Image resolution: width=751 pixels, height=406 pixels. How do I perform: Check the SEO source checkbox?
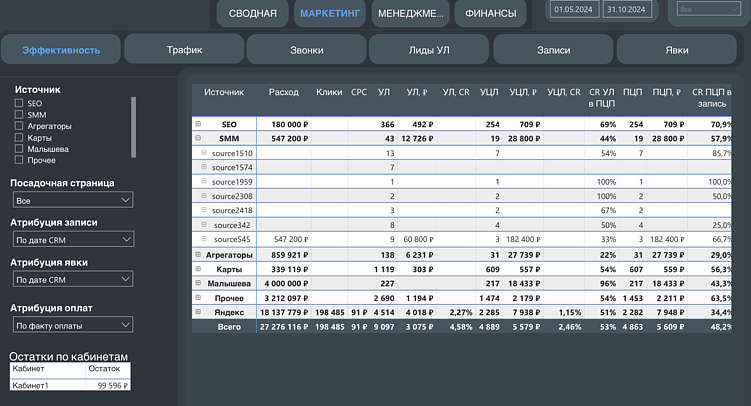pos(19,103)
